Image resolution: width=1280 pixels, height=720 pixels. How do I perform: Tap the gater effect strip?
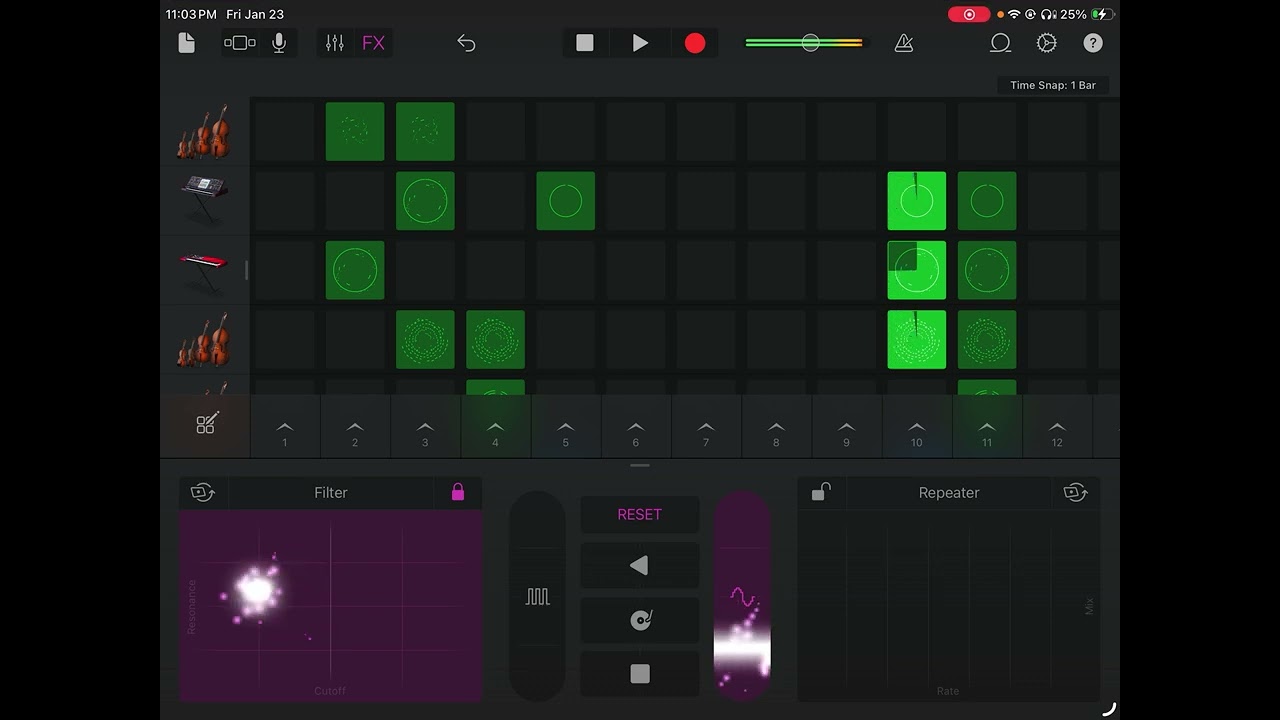(538, 596)
